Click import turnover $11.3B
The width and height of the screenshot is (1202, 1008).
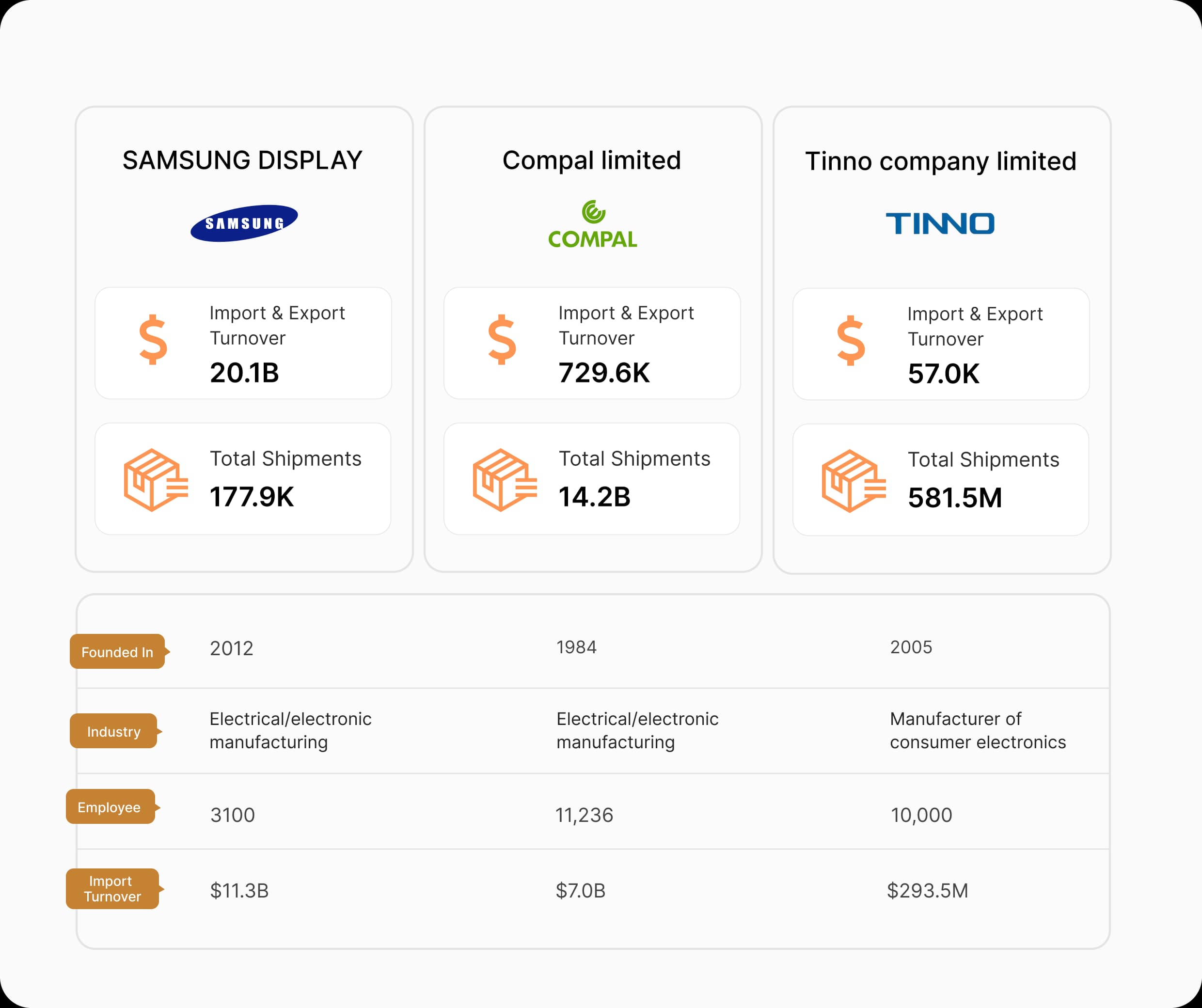239,890
